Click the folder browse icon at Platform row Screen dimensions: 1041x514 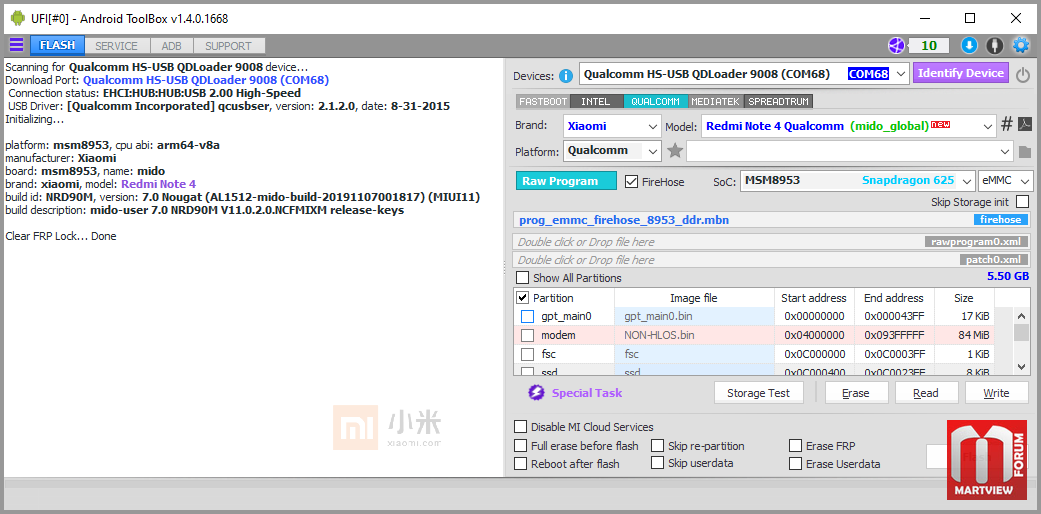click(1025, 152)
